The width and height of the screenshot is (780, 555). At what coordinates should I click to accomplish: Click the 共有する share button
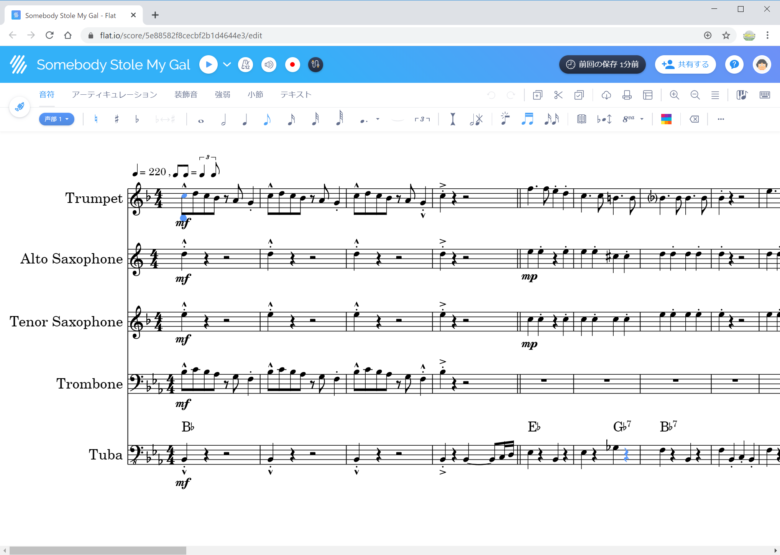[685, 65]
